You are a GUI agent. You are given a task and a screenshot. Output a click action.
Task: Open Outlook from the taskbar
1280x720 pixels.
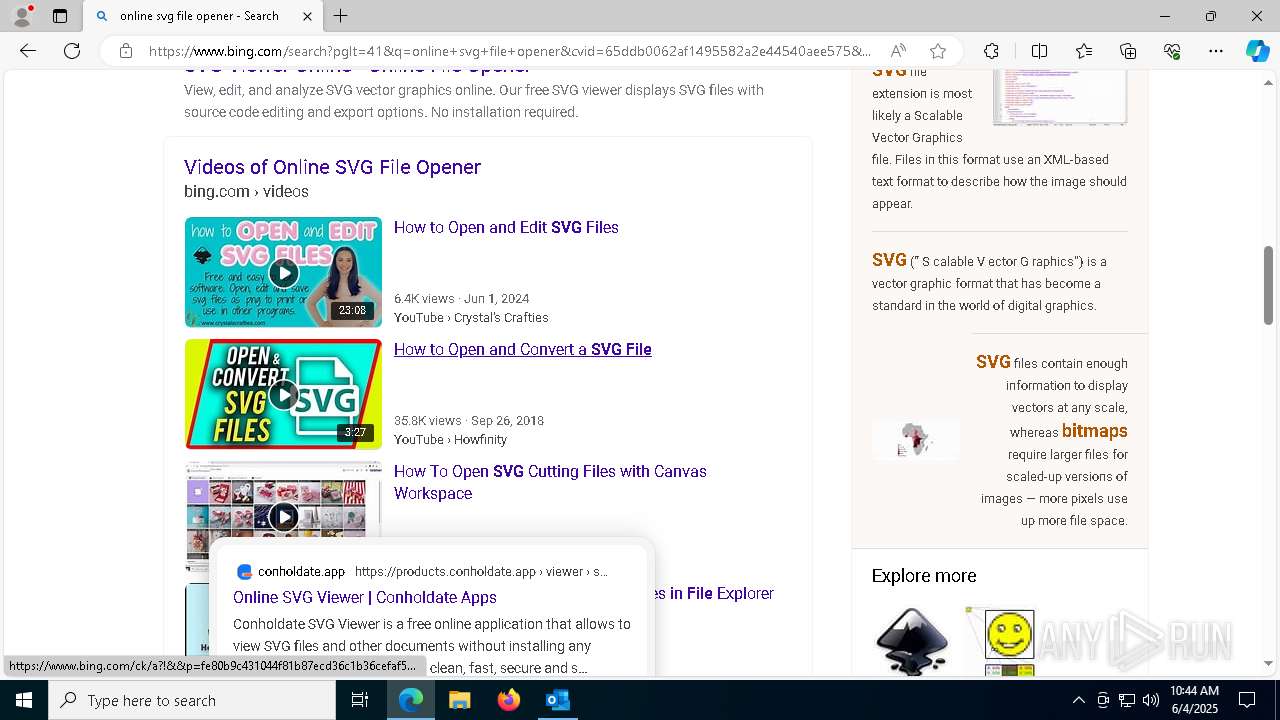click(x=557, y=700)
